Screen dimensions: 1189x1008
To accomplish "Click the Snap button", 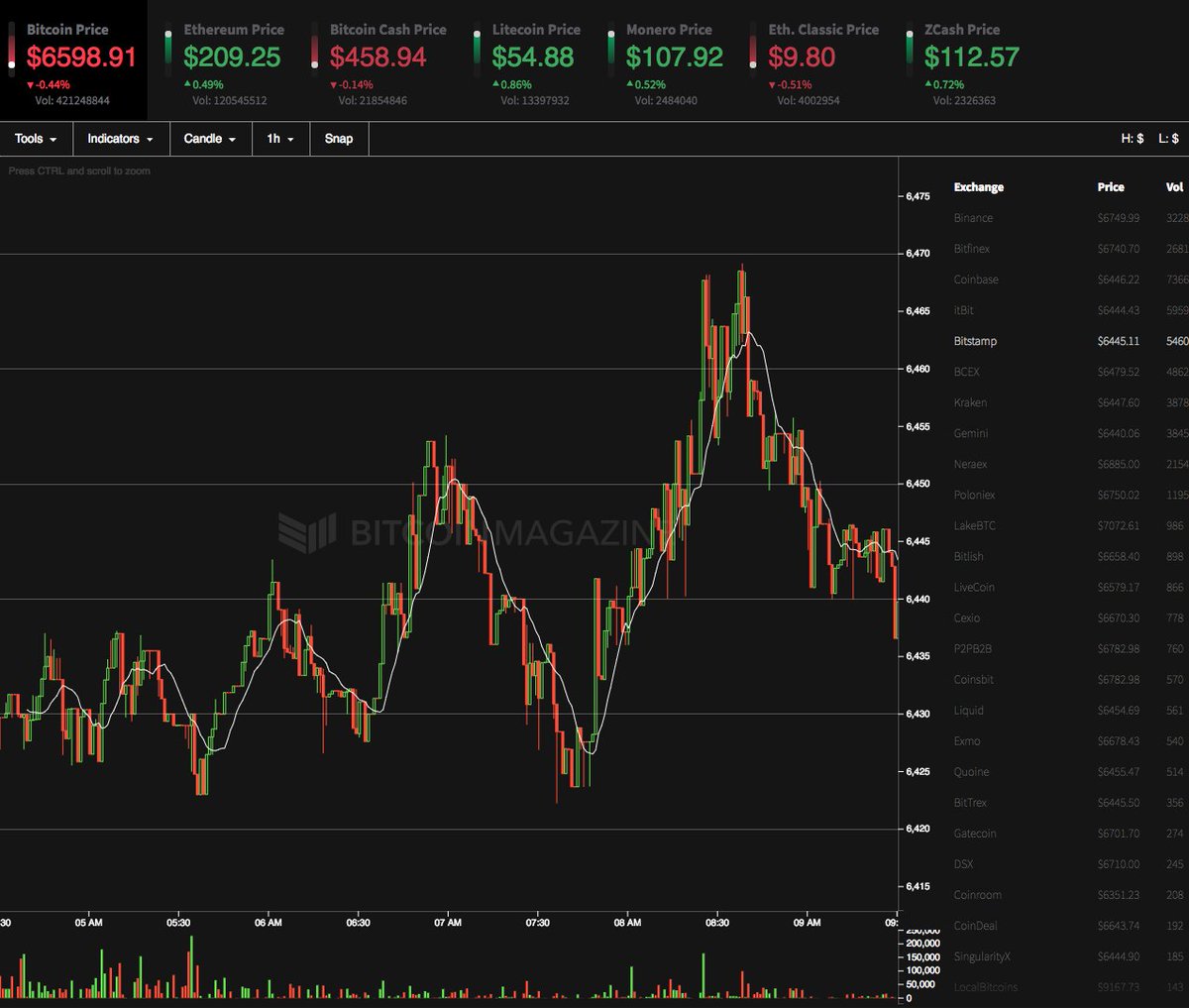I will pyautogui.click(x=339, y=139).
